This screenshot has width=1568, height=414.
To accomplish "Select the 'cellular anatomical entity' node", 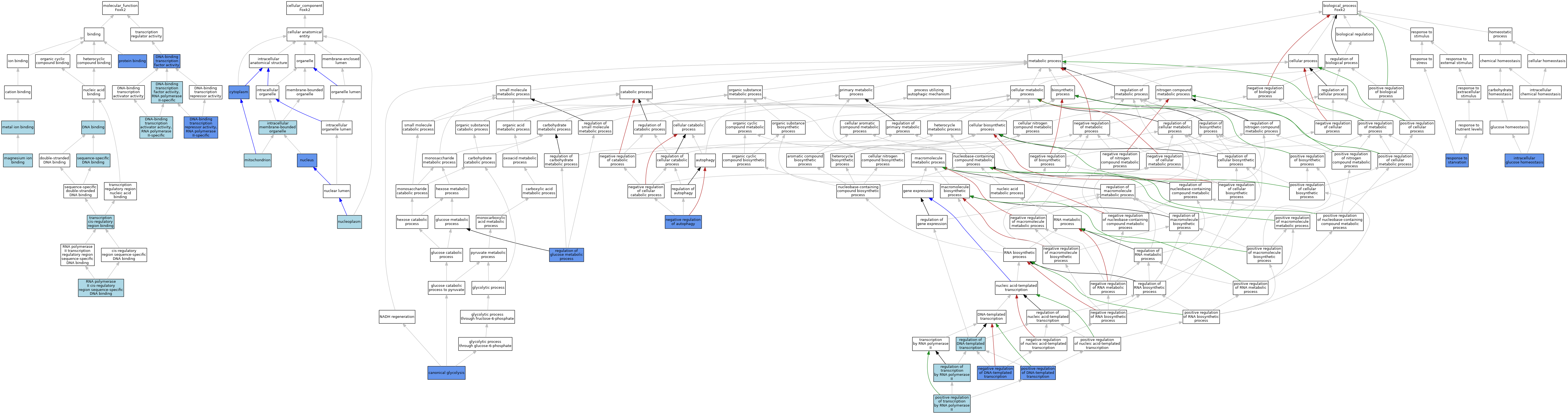I will 304,34.
